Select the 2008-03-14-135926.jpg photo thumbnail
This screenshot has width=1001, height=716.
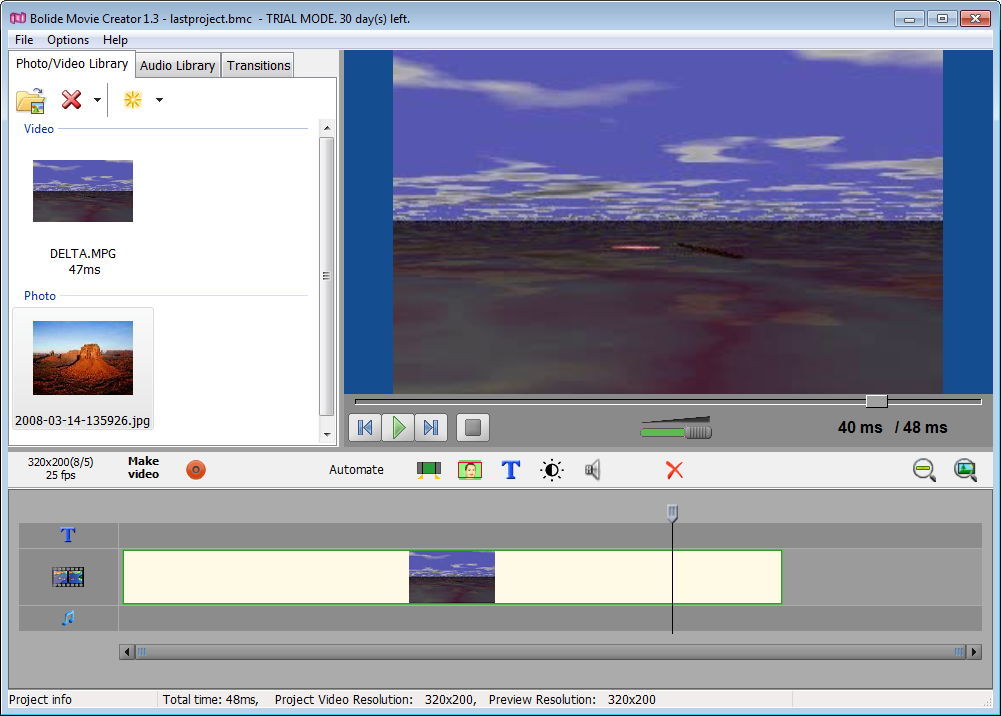click(x=83, y=357)
